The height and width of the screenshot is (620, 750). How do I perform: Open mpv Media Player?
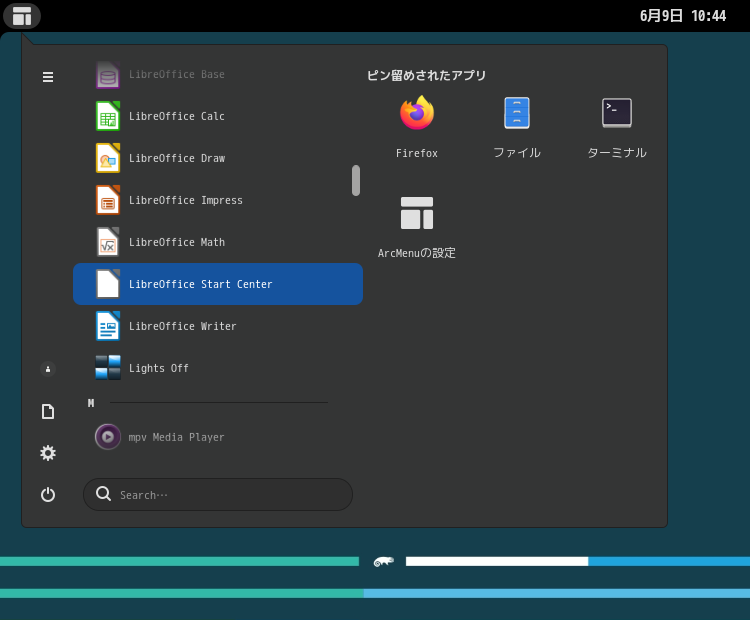pyautogui.click(x=218, y=437)
